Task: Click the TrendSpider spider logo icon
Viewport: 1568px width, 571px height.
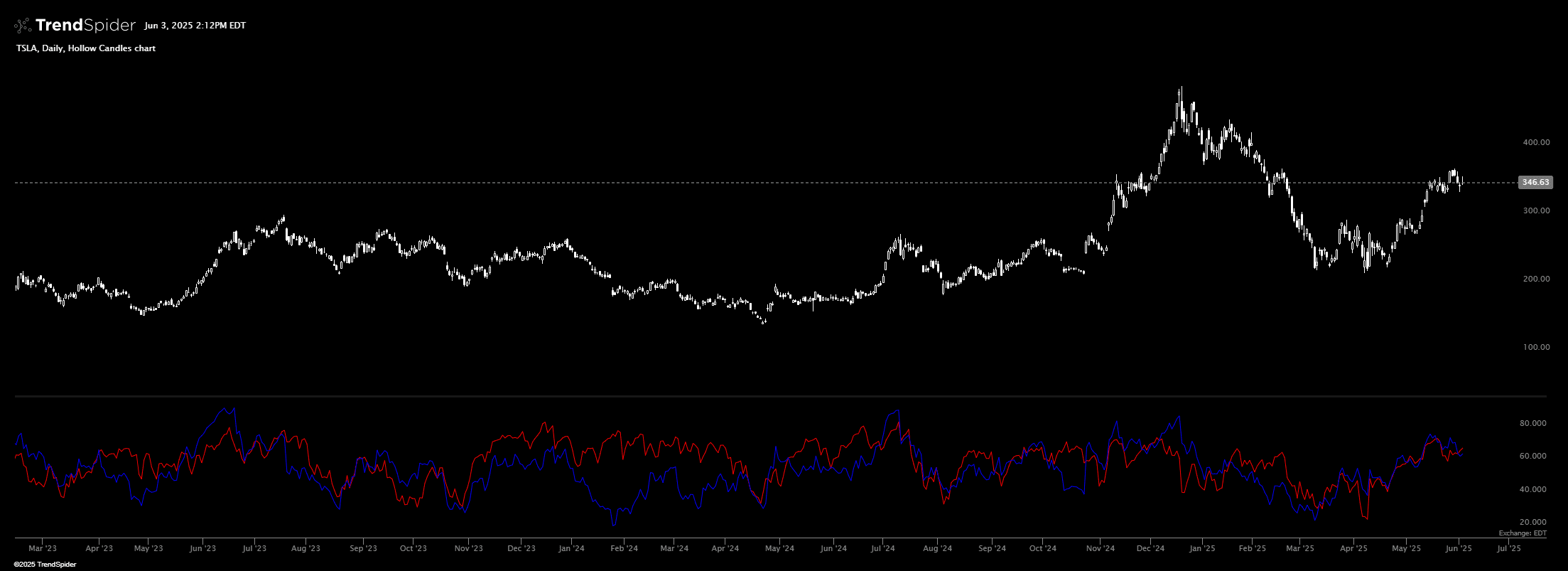Action: point(23,26)
